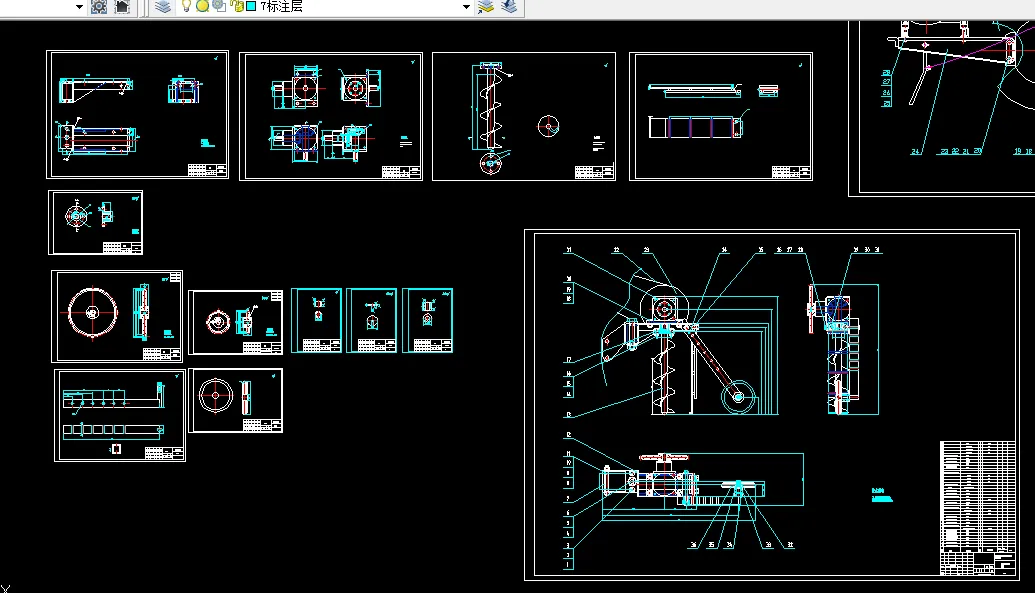1035x593 pixels.
Task: Click cyan layer color swatch
Action: tap(251, 6)
